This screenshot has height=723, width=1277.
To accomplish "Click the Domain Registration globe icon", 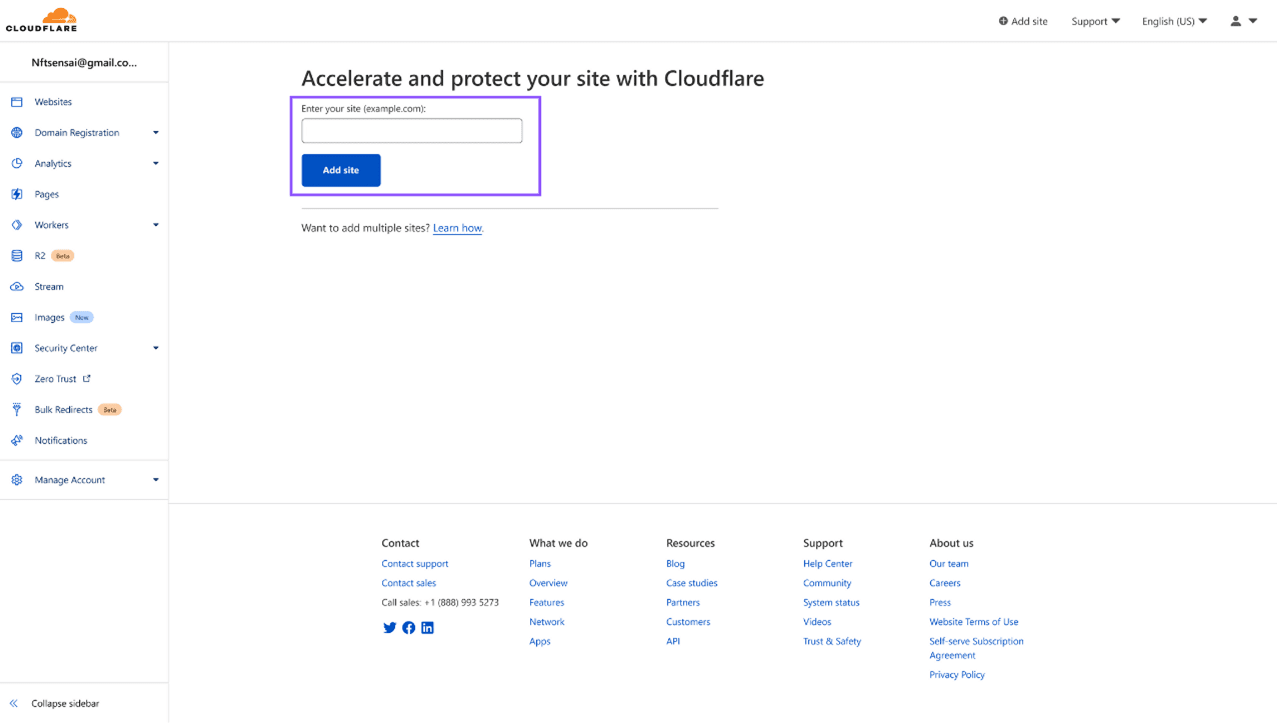I will tap(16, 133).
